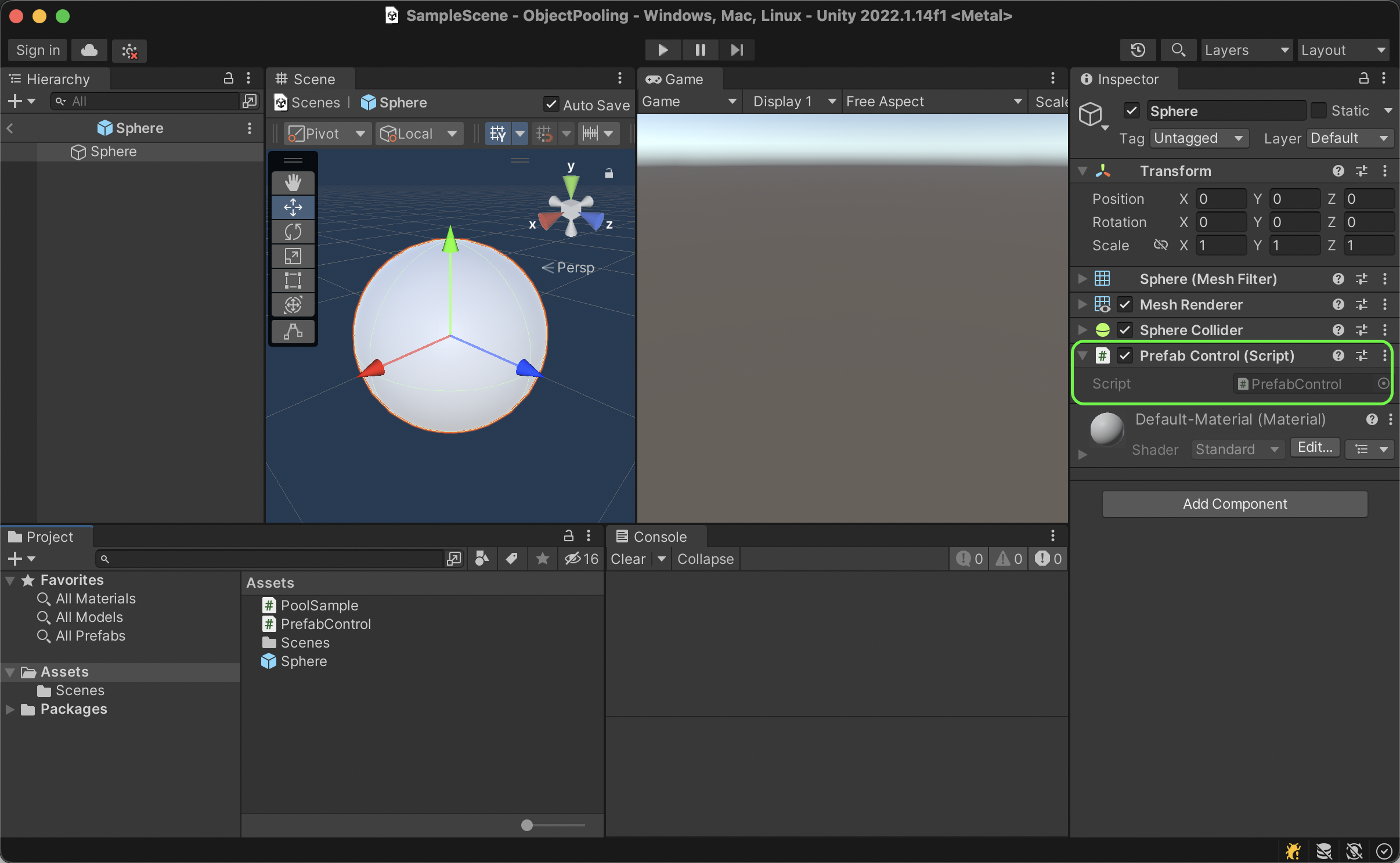The image size is (1400, 863).
Task: Toggle the Auto Save checkbox
Action: (x=551, y=104)
